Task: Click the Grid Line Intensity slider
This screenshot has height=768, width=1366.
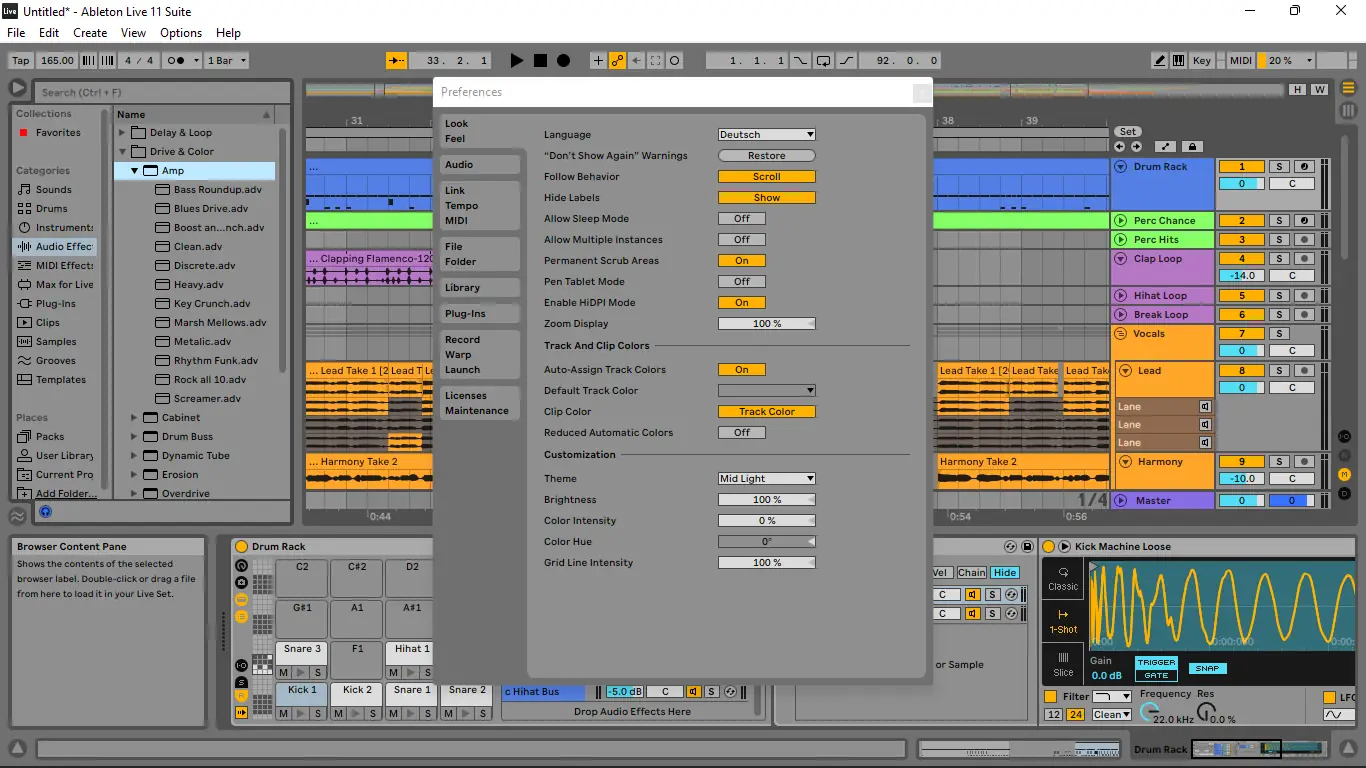Action: click(x=767, y=563)
